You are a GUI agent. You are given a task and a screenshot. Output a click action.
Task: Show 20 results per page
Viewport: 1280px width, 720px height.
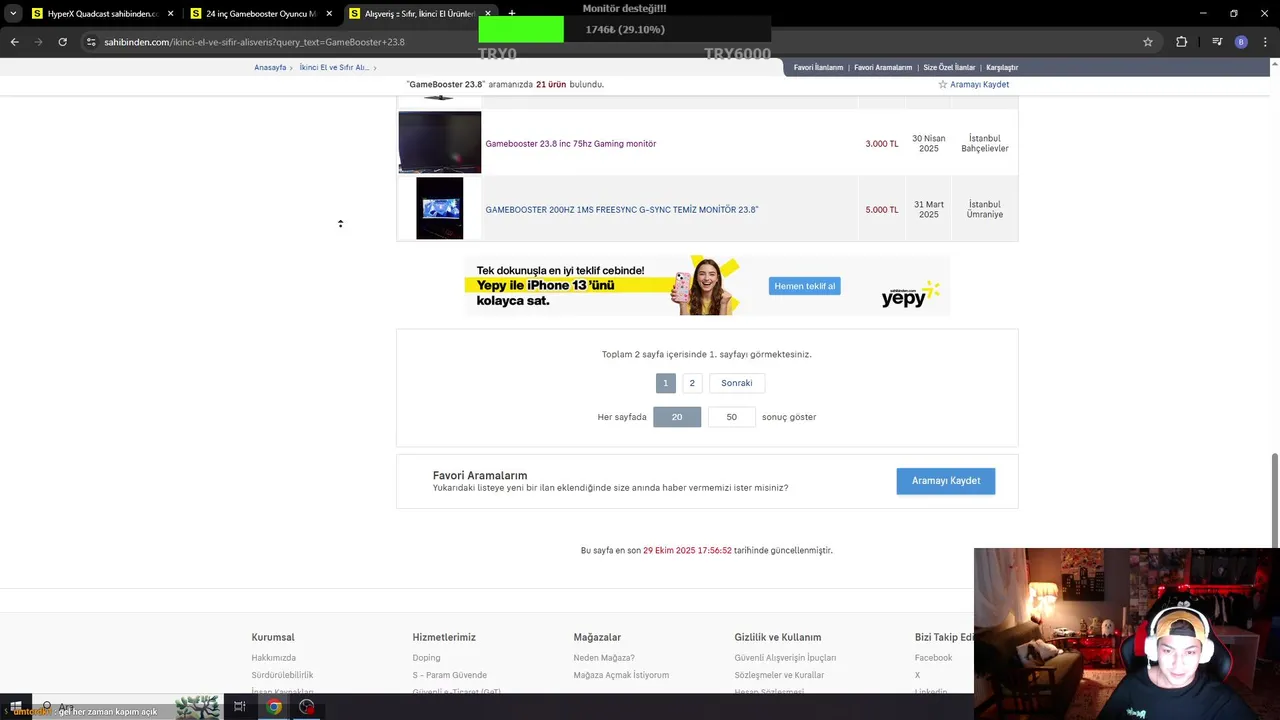677,417
